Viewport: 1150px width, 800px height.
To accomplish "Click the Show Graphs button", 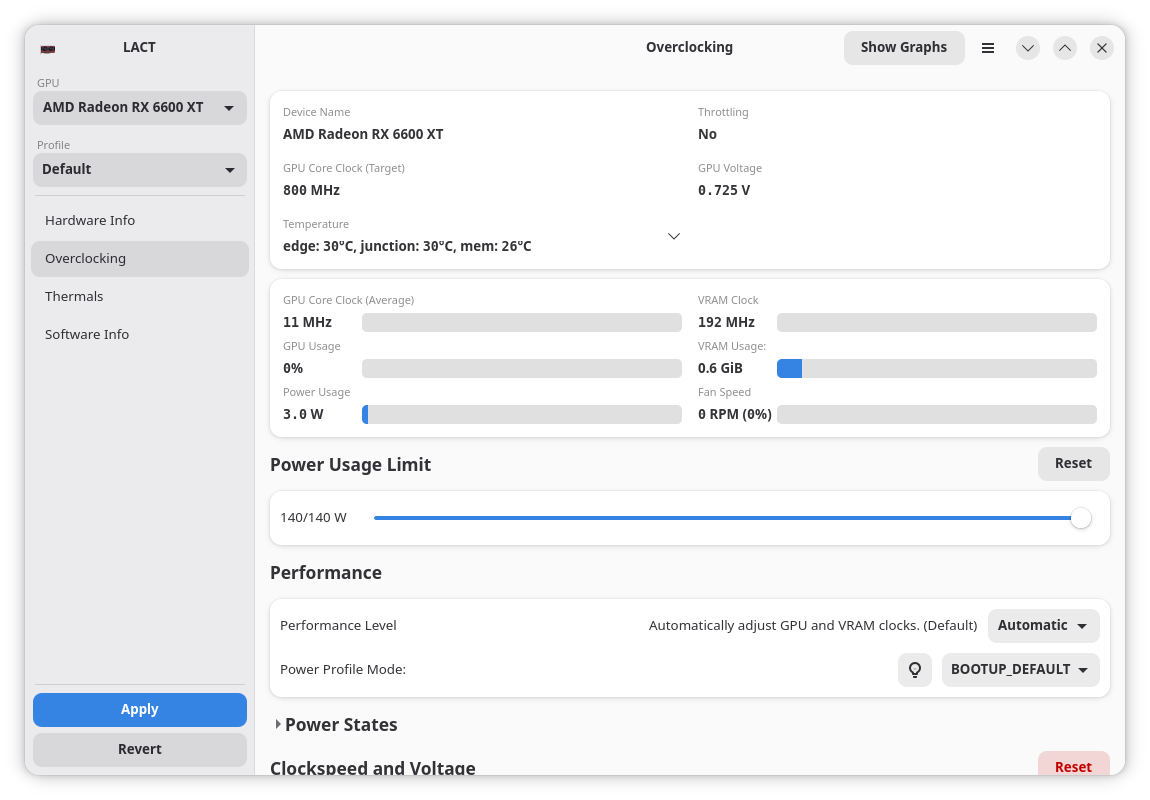I will coord(904,48).
